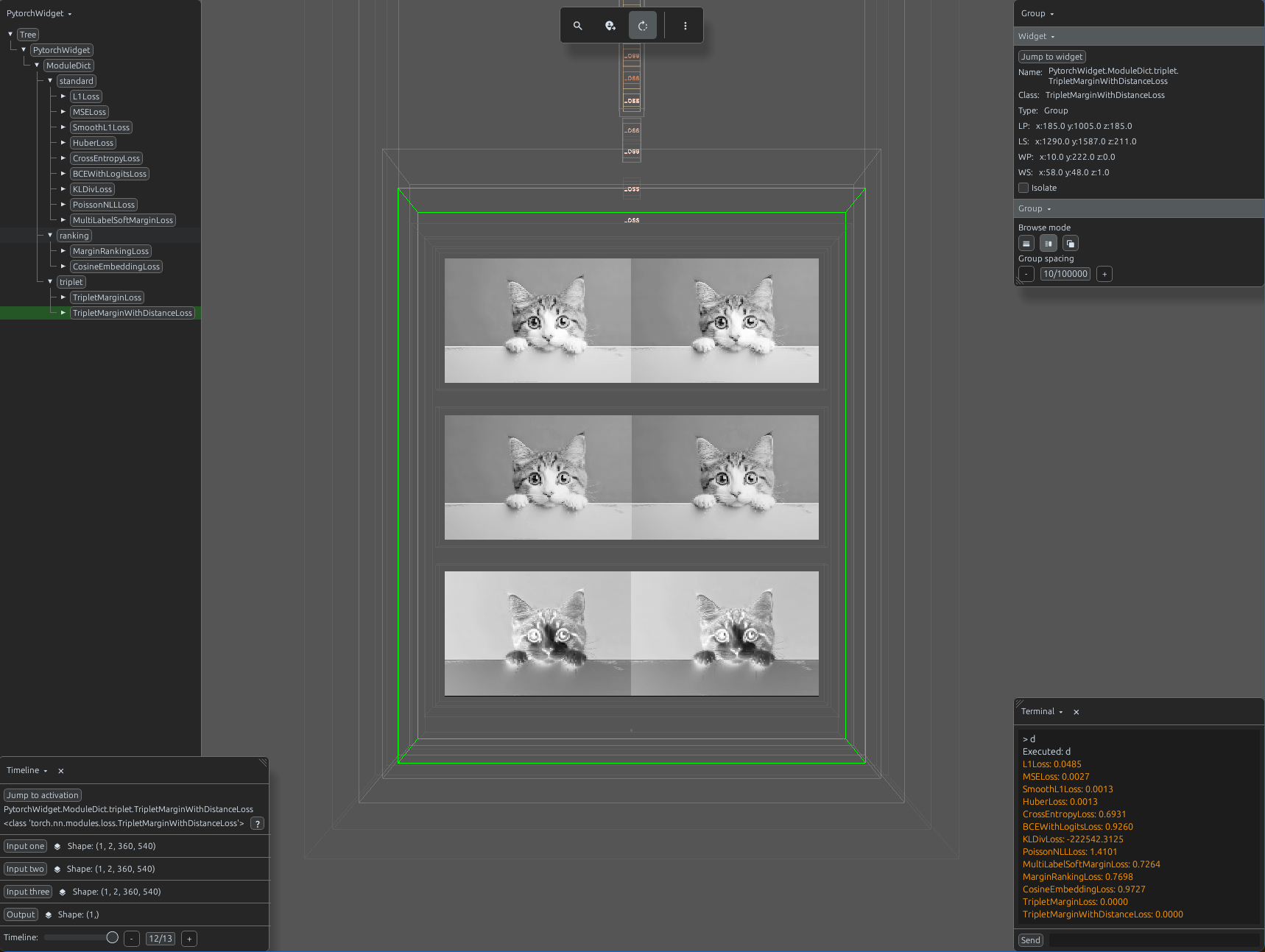The image size is (1265, 952).
Task: Decrease group spacing with the minus button
Action: 1026,274
